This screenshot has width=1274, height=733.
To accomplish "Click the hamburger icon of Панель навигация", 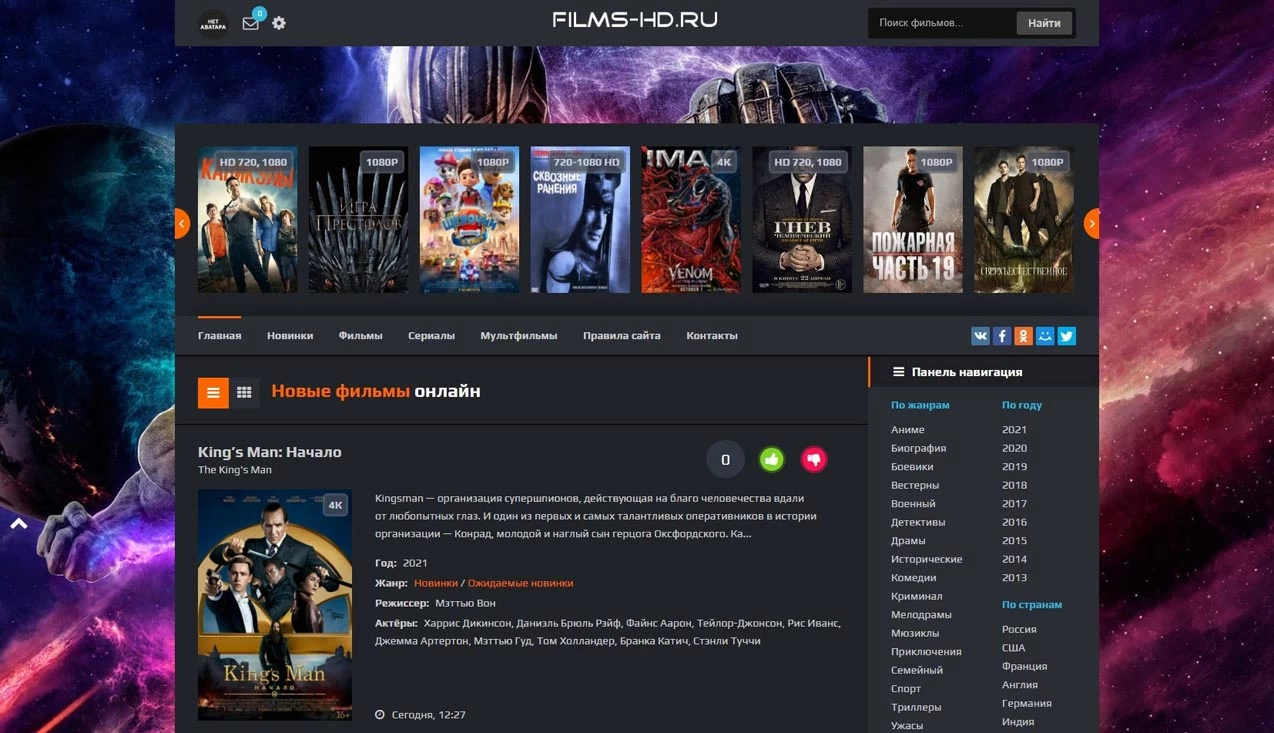I will 899,372.
